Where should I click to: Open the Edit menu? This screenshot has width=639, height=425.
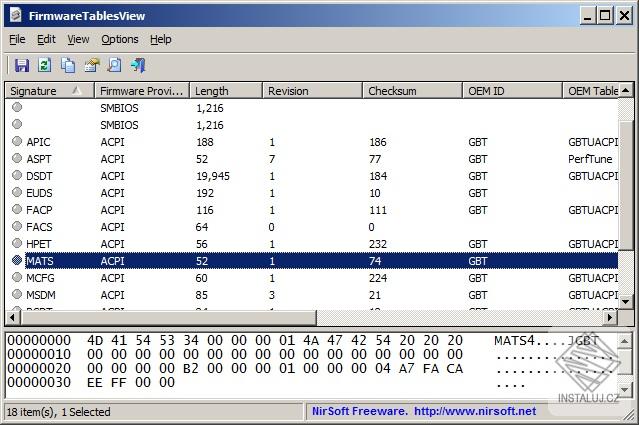[x=46, y=39]
